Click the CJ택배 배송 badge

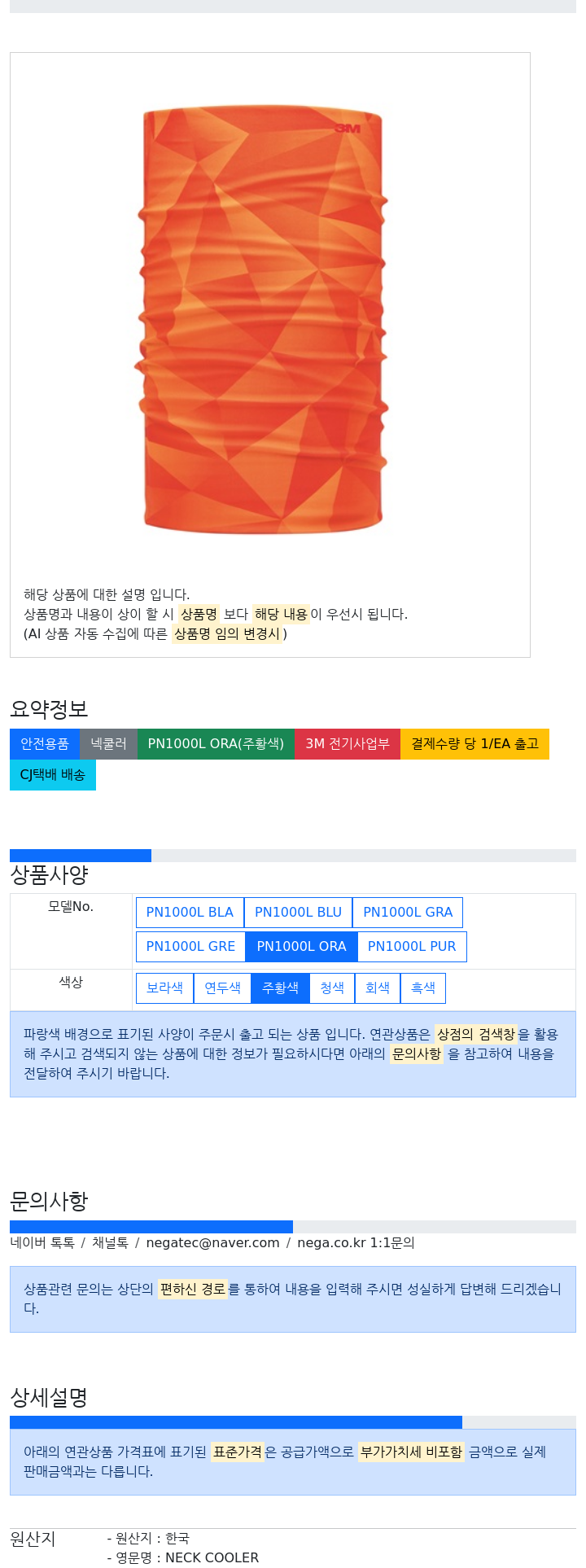tap(53, 775)
